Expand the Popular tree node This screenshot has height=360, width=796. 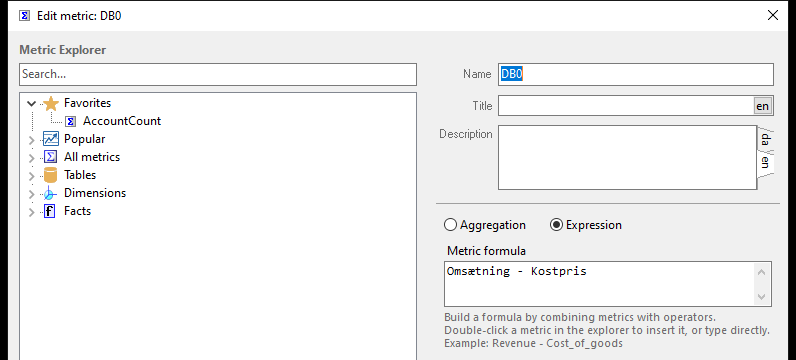(x=31, y=140)
